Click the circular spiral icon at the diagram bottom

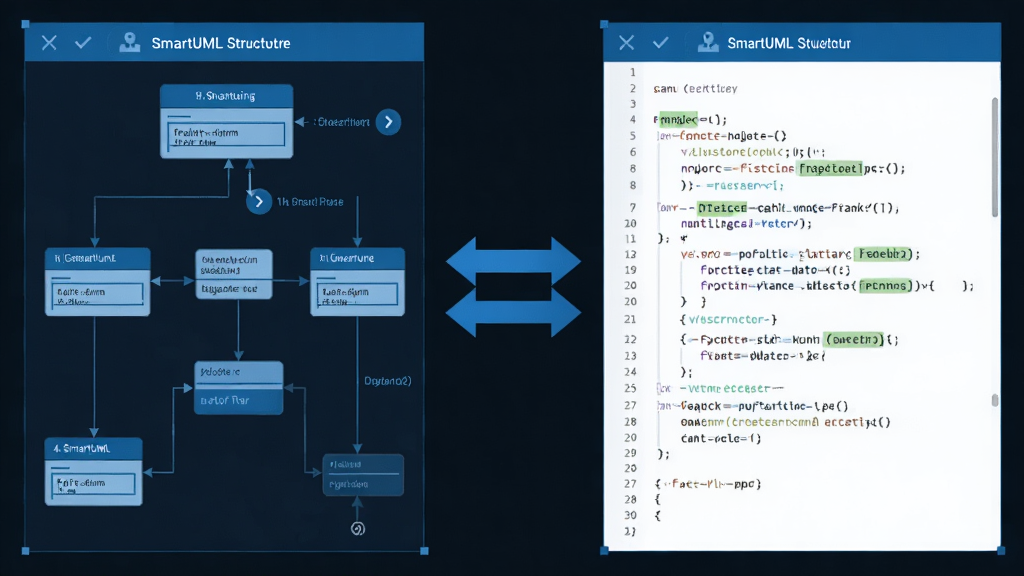coord(357,529)
